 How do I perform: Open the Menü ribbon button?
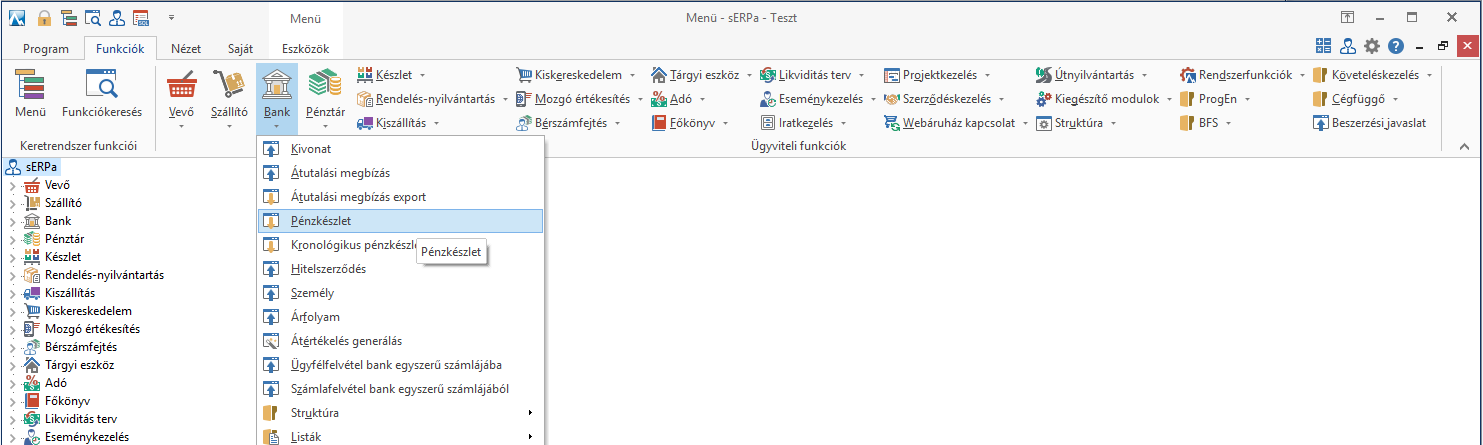coord(30,95)
